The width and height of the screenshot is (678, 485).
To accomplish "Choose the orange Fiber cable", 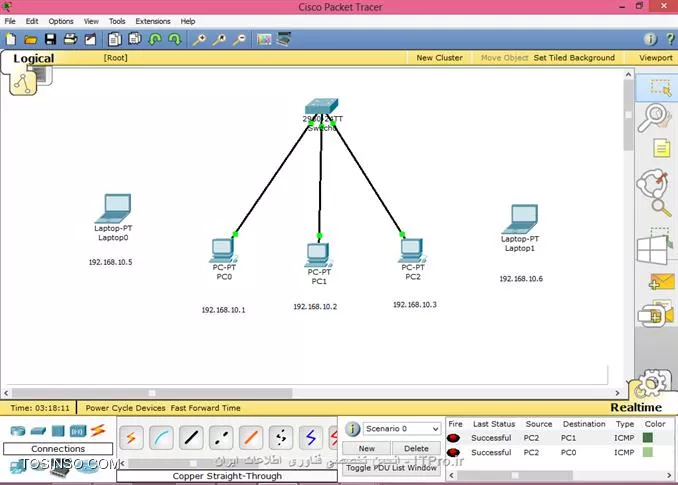I will click(x=251, y=438).
